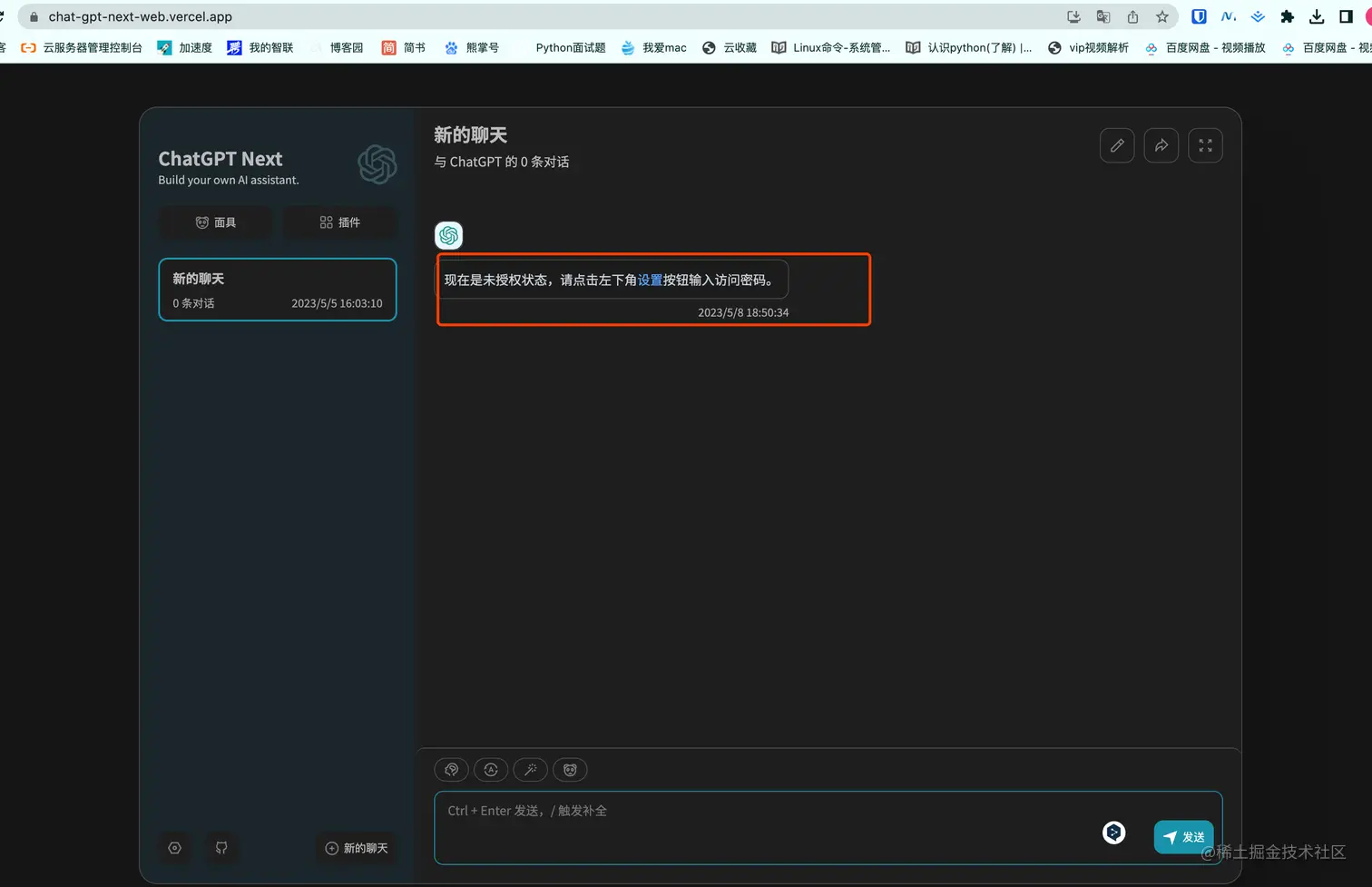Screen dimensions: 1372x887
Task: Open the 百度网盘 - 视频播放 bookmark
Action: click(1205, 47)
